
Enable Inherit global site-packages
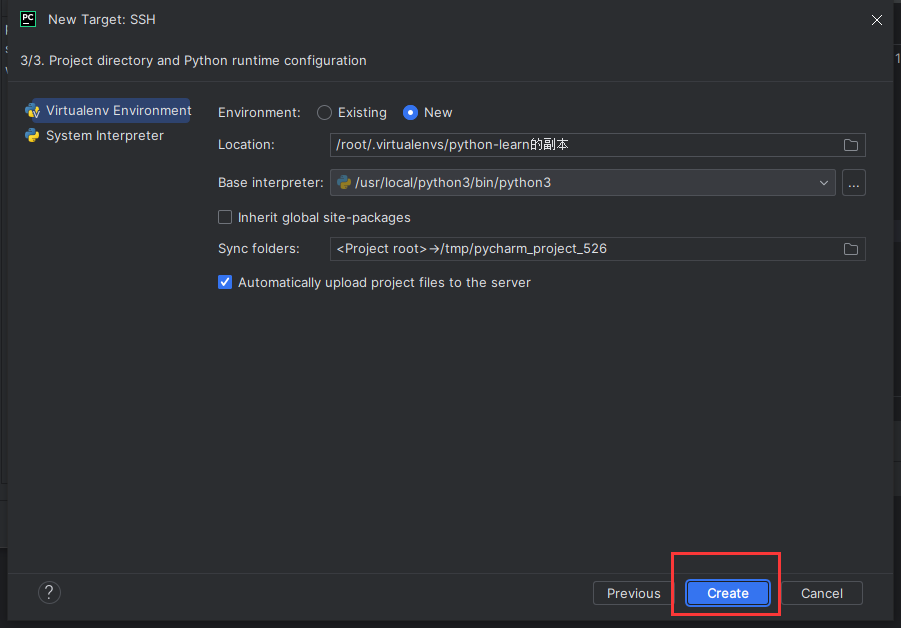point(225,217)
